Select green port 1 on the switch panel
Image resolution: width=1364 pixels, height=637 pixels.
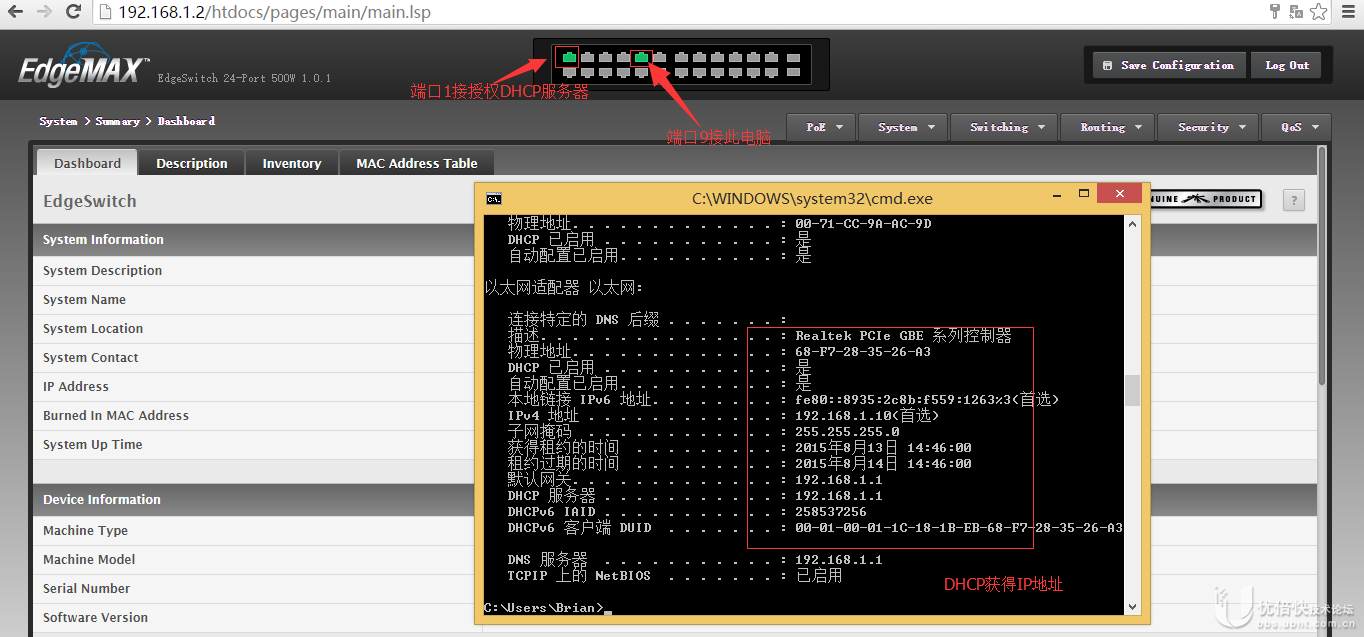pyautogui.click(x=569, y=57)
